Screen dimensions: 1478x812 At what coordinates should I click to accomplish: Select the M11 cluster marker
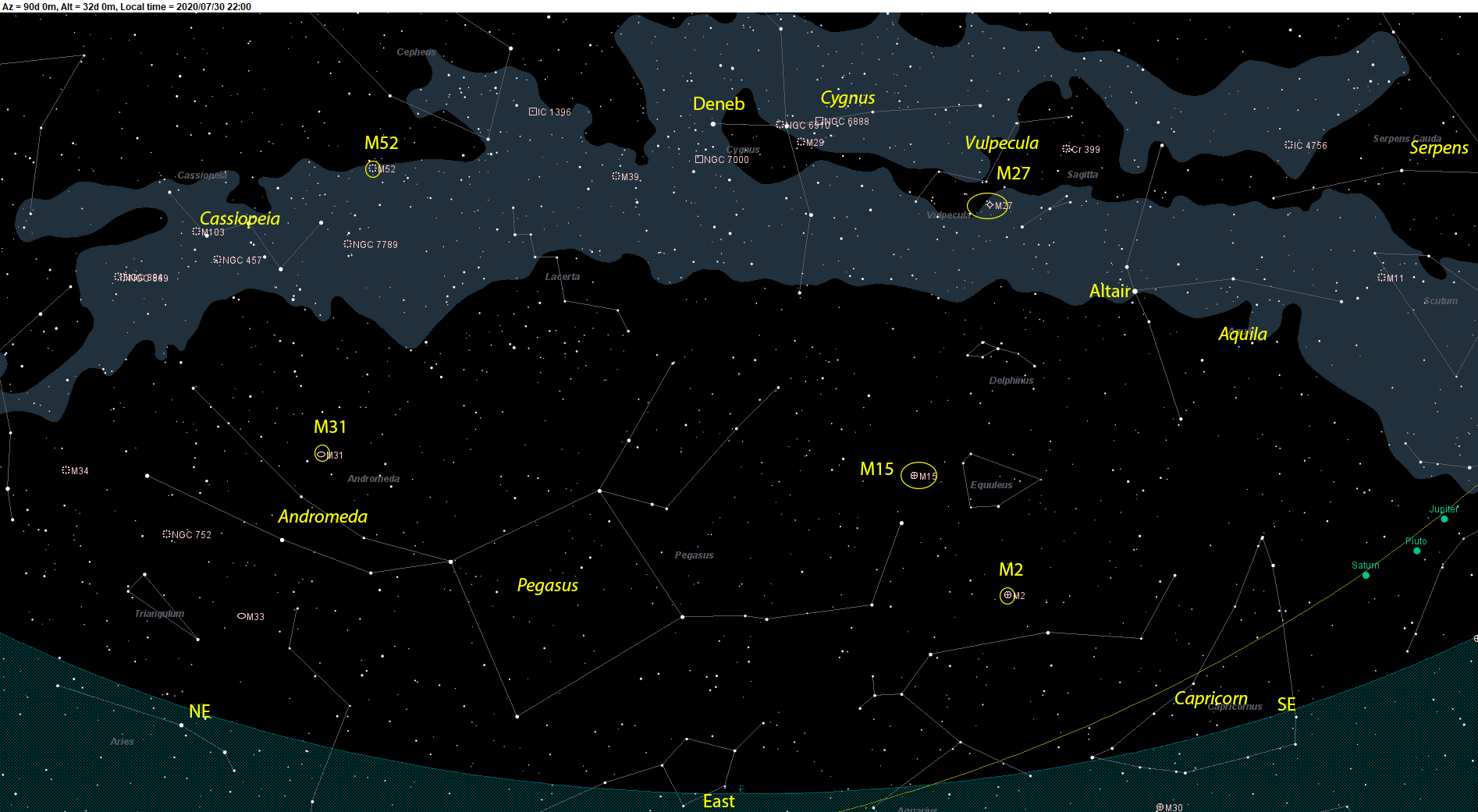click(1382, 278)
